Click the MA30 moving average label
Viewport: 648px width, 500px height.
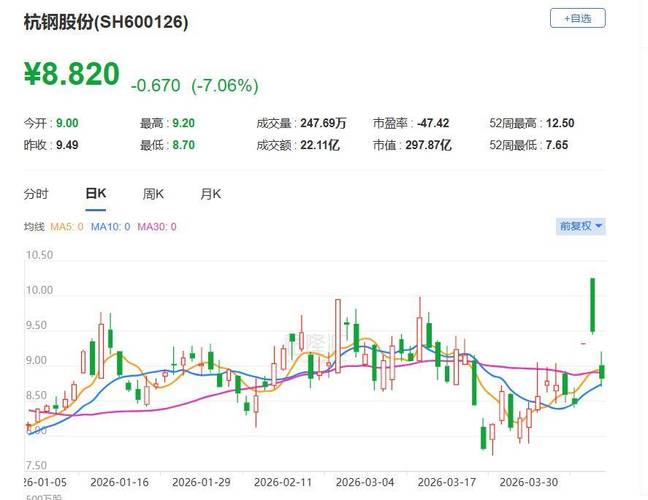coord(157,226)
